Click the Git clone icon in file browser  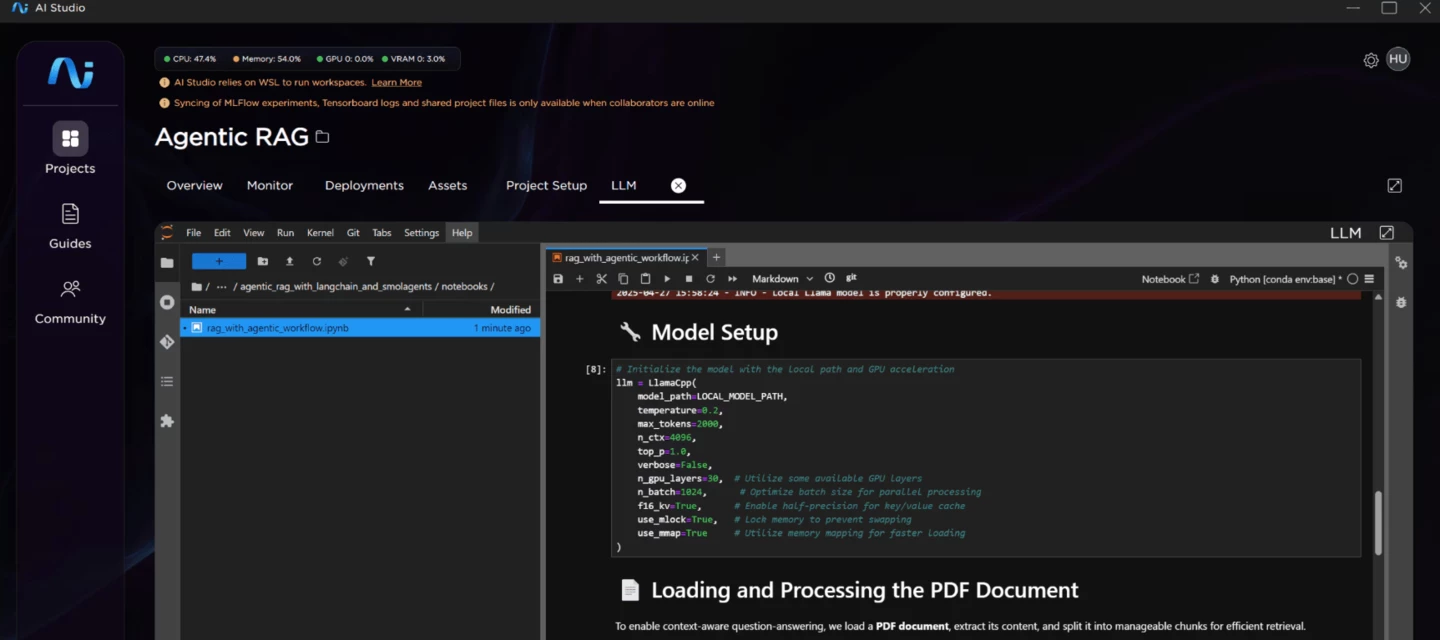pyautogui.click(x=343, y=261)
